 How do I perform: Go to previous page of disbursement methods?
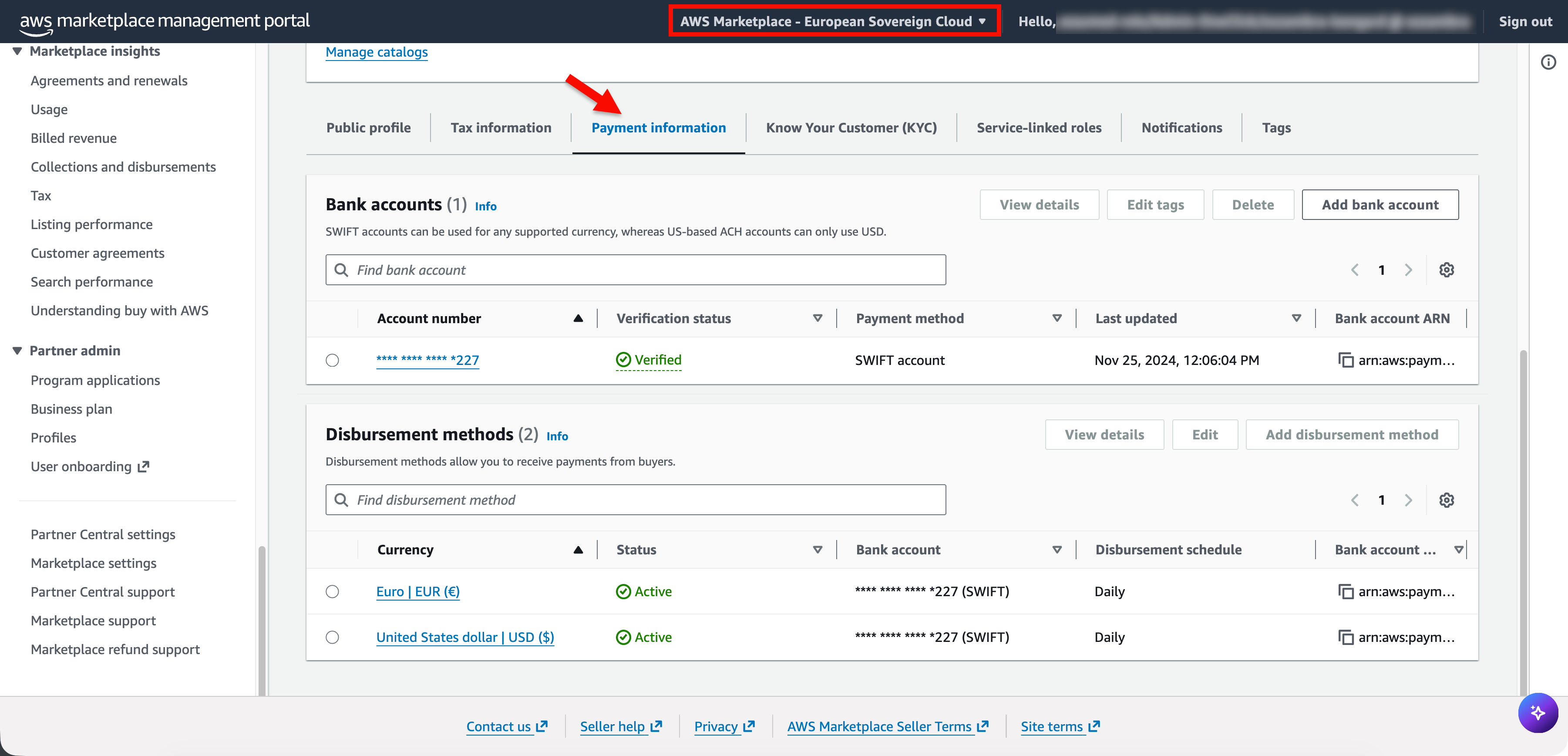1355,500
